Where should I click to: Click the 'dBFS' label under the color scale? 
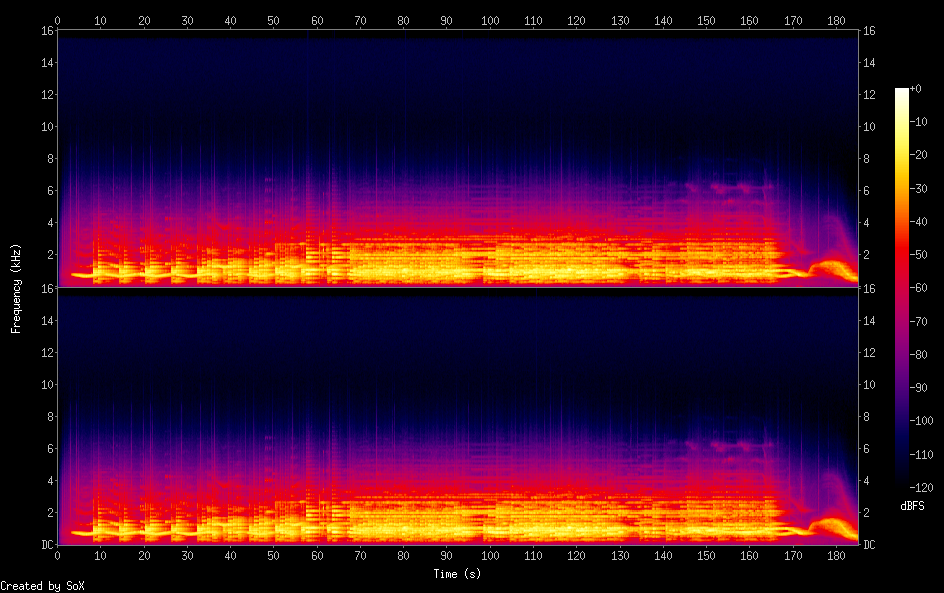[912, 507]
